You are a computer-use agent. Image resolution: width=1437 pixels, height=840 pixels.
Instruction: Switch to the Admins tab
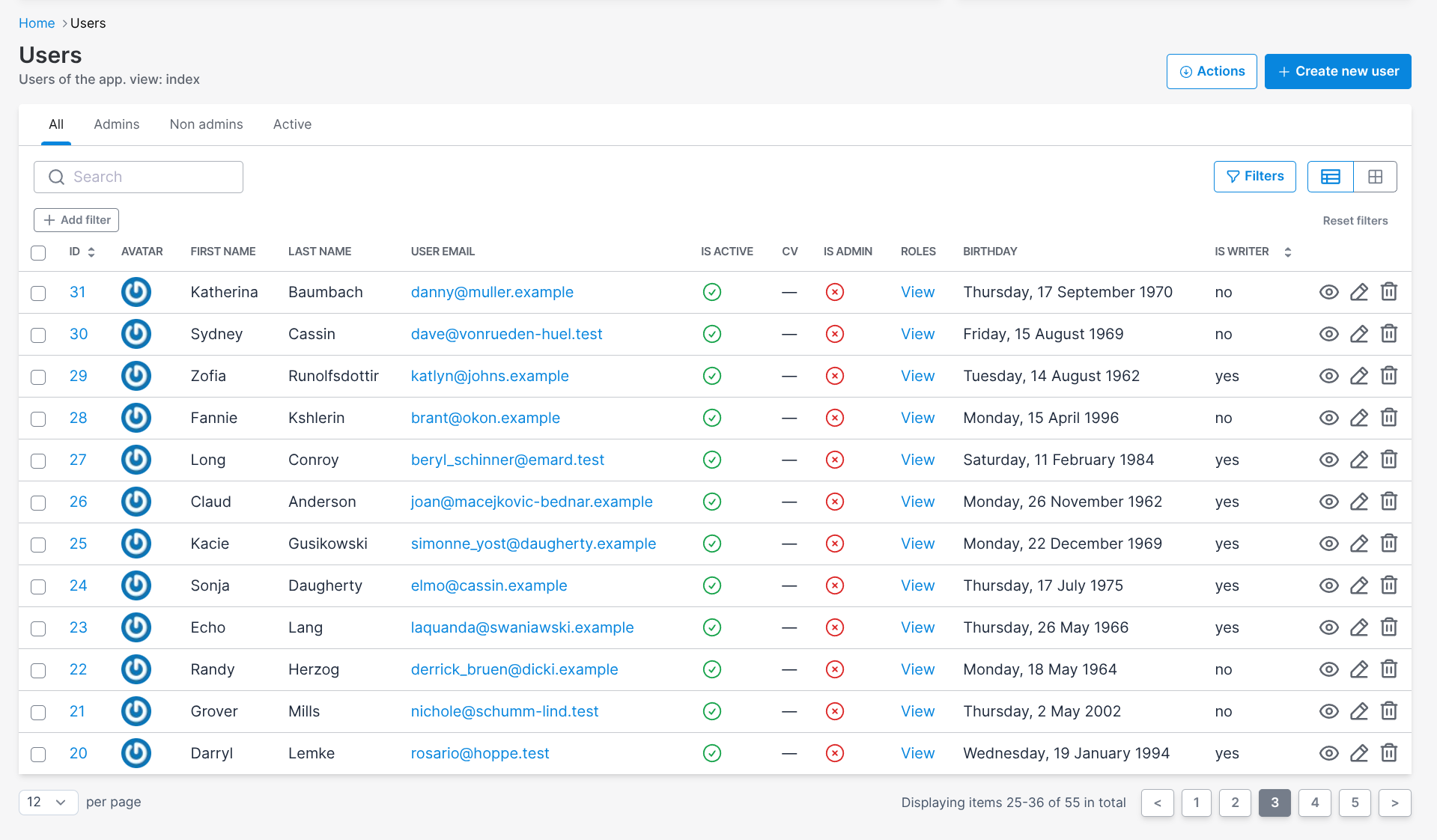(x=116, y=124)
